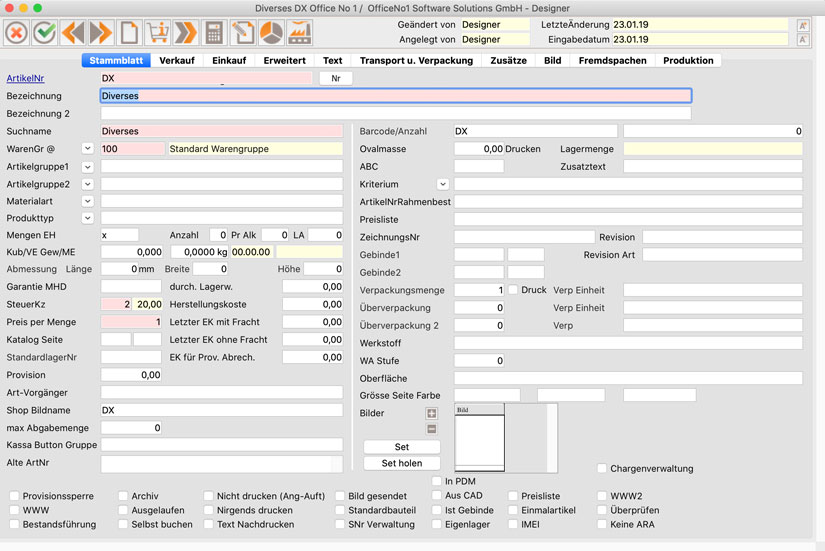Viewport: 825px width, 551px height.
Task: Expand the Artikelgruppe2 dropdown
Action: (x=87, y=184)
